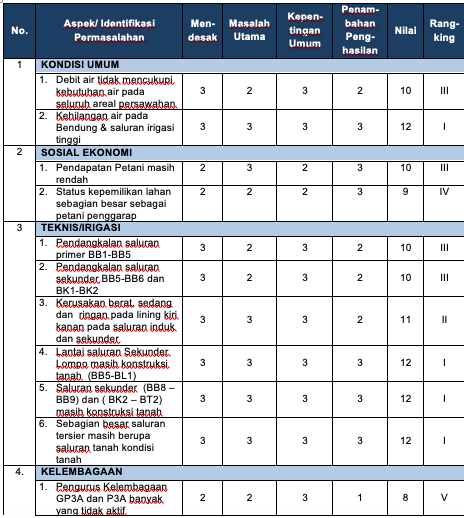
Task: Click the 'Penambahan Penghasilan' header cell
Action: [360, 31]
